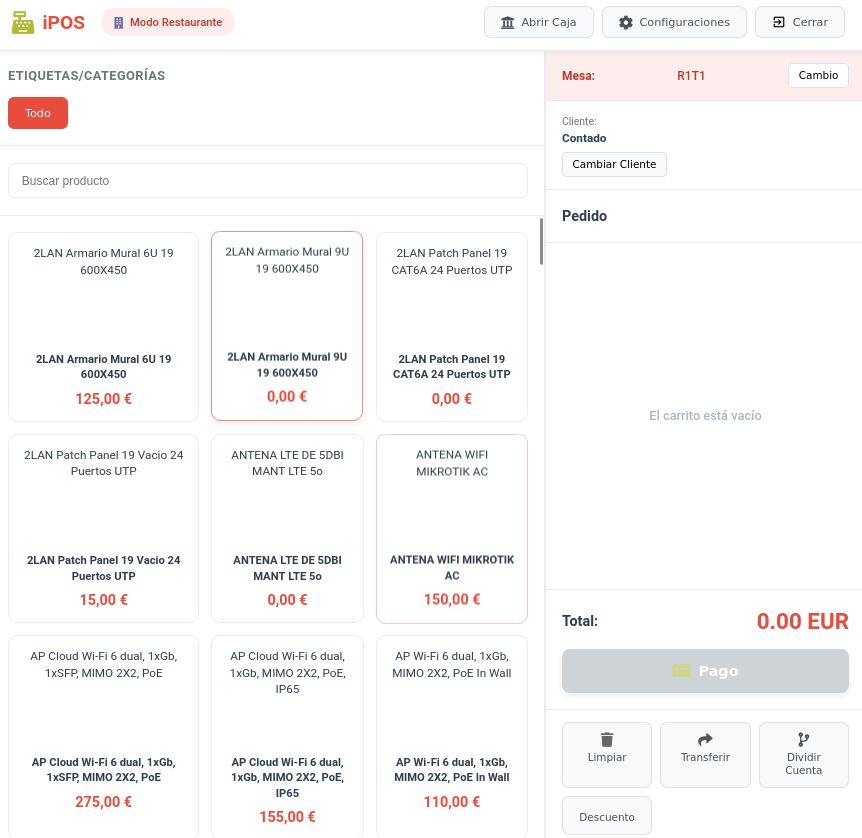862x838 pixels.
Task: Click the Cambiar Cliente button
Action: [614, 164]
